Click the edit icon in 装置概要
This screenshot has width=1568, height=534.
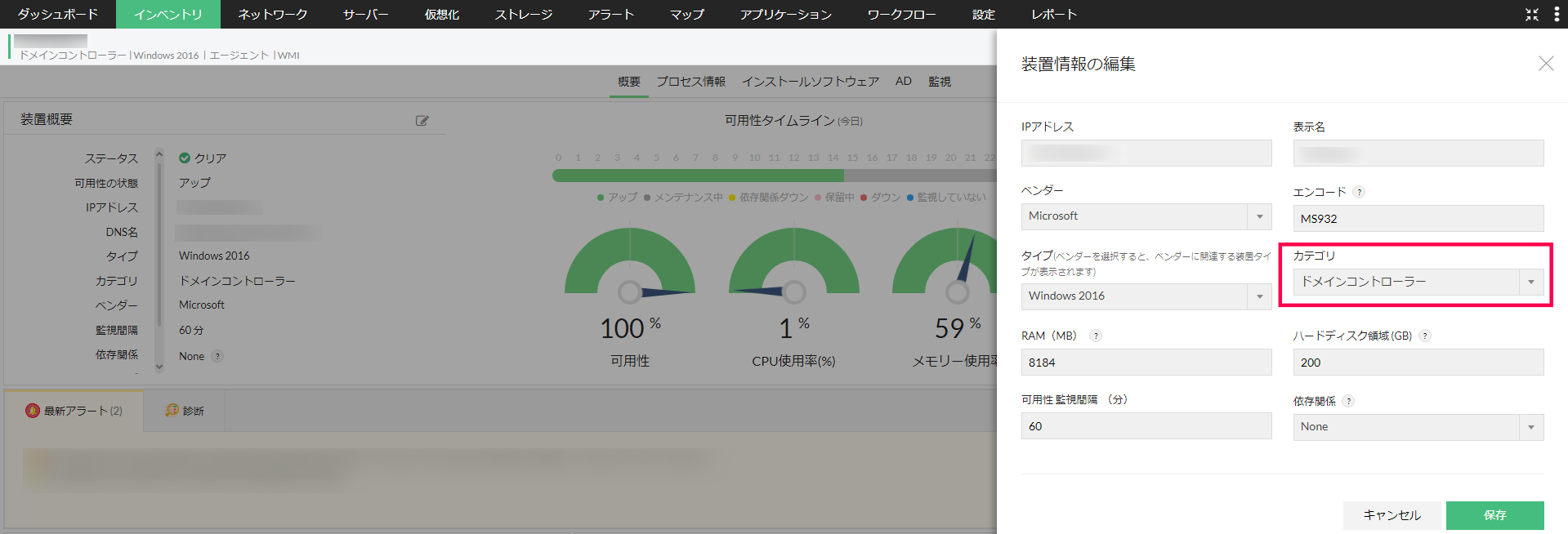click(422, 120)
